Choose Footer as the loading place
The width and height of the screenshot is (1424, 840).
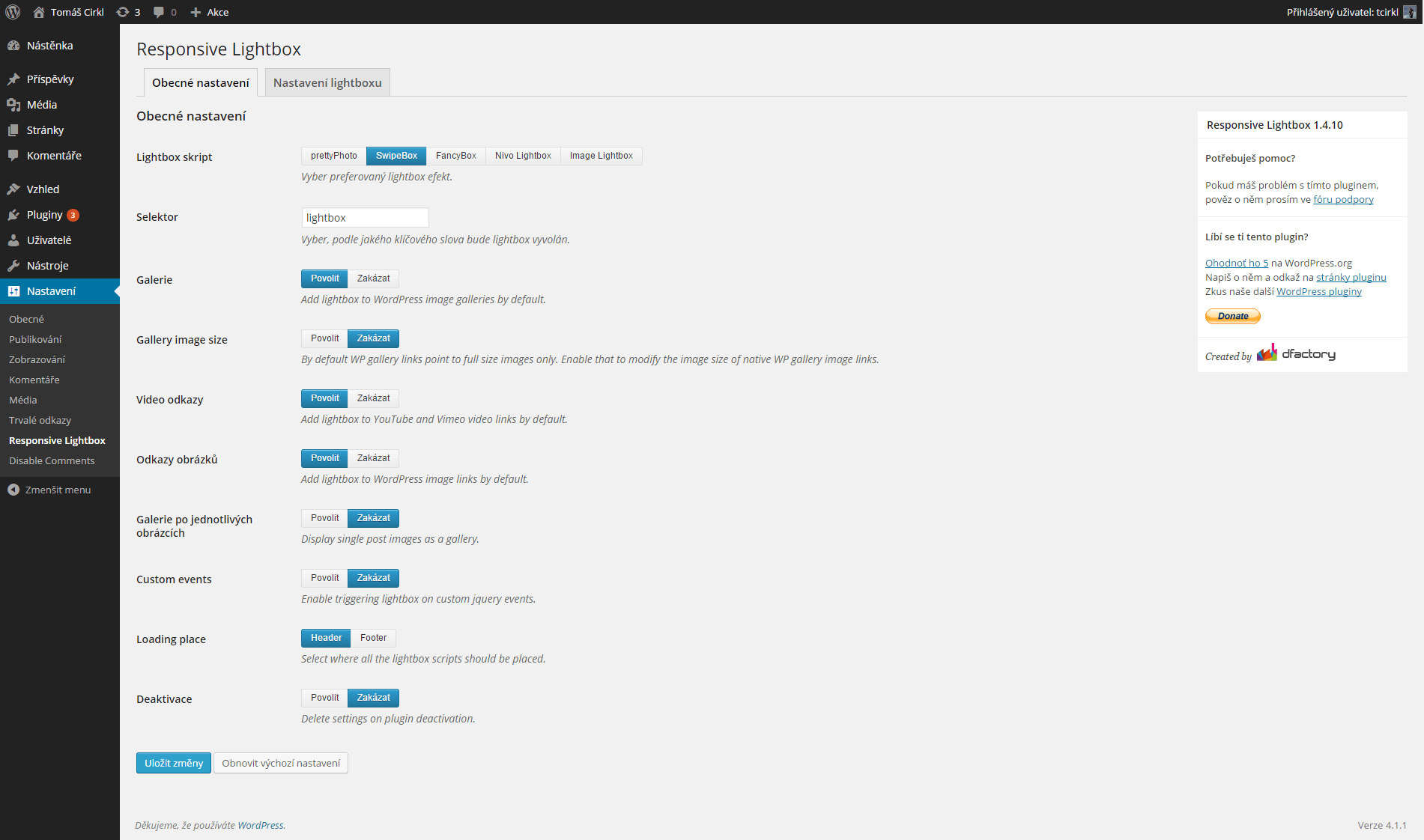(x=373, y=638)
